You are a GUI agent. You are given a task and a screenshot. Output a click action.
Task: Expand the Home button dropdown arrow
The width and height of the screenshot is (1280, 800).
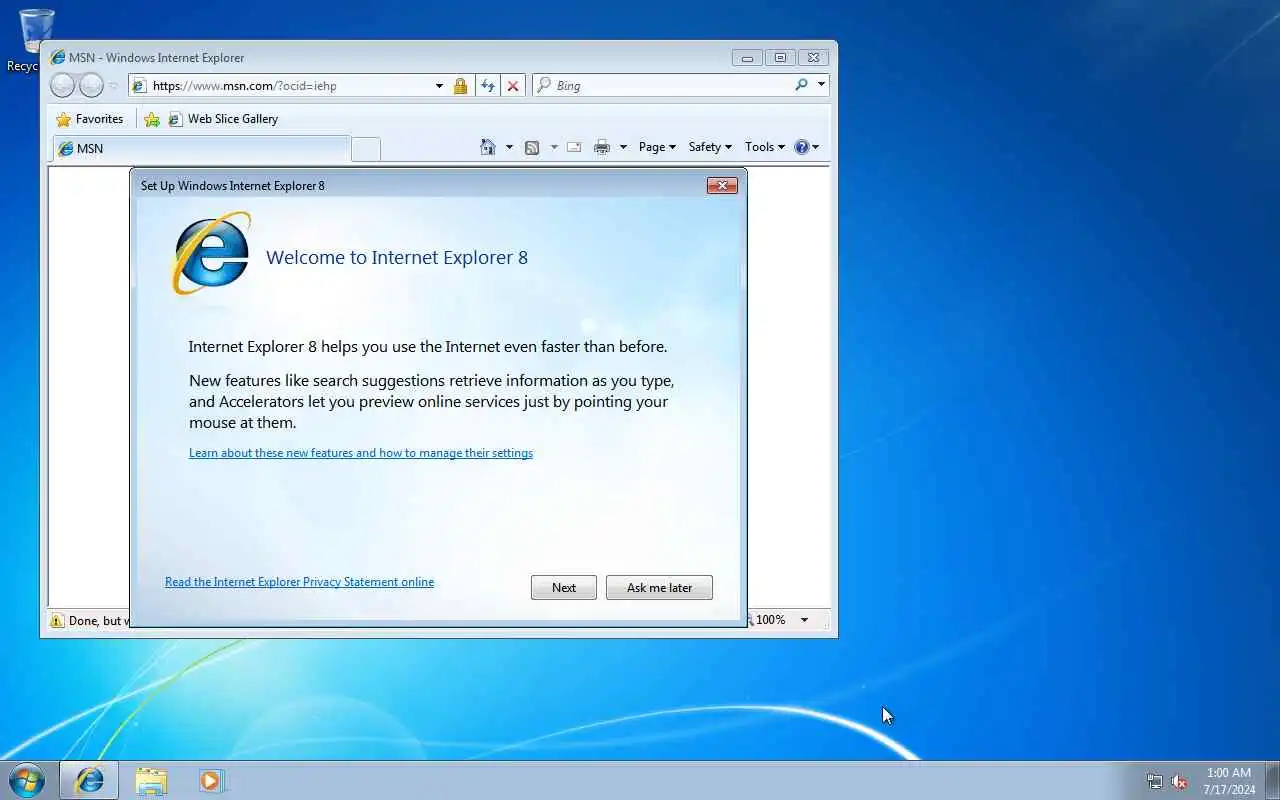coord(509,147)
